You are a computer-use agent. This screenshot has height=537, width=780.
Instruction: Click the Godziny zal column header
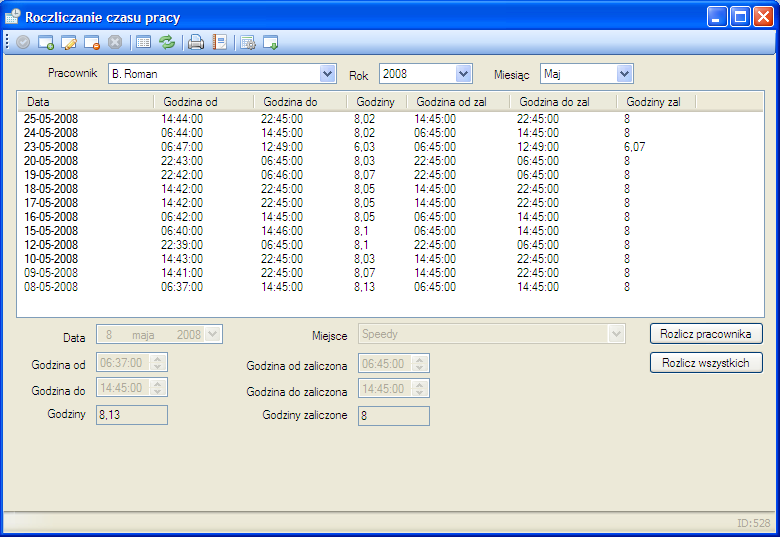pyautogui.click(x=656, y=102)
